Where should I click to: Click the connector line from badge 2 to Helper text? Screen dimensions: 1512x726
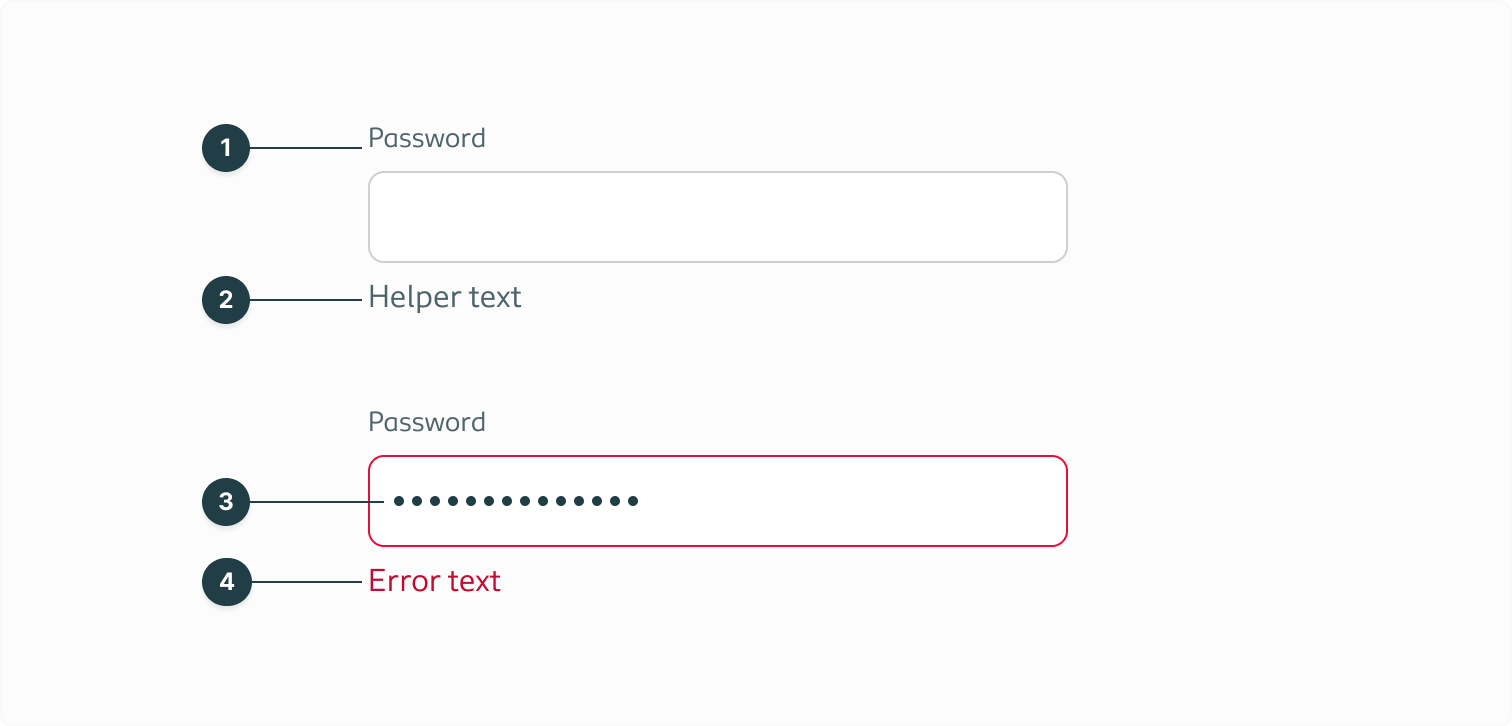coord(305,299)
